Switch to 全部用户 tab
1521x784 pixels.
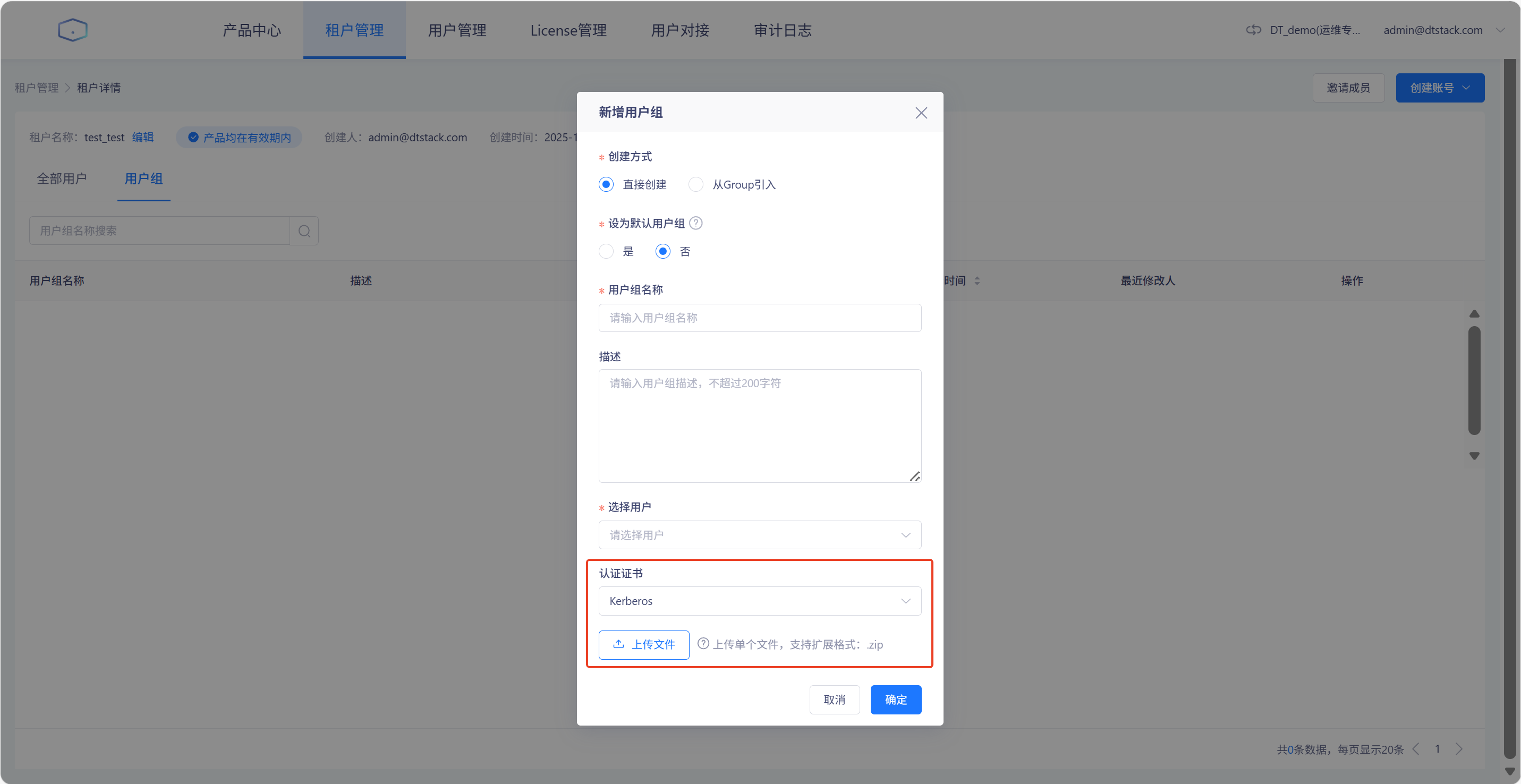62,179
